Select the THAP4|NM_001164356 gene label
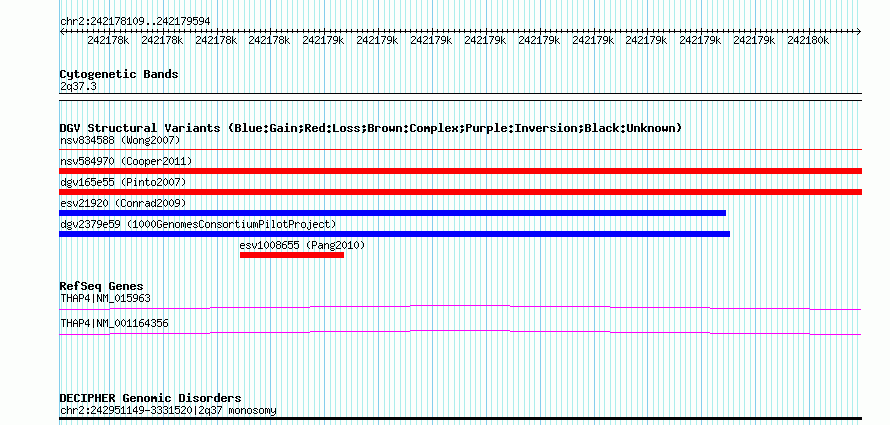Viewport: 890px width, 425px height. click(x=114, y=323)
